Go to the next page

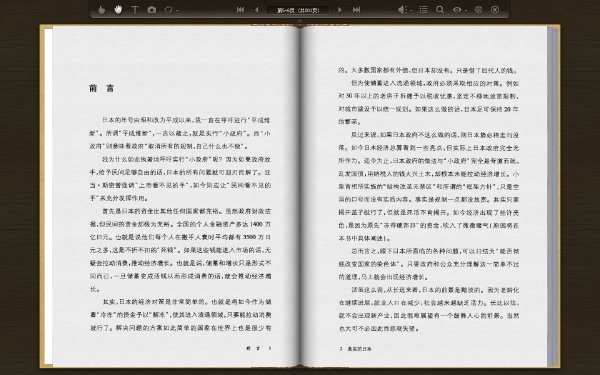tap(339, 10)
